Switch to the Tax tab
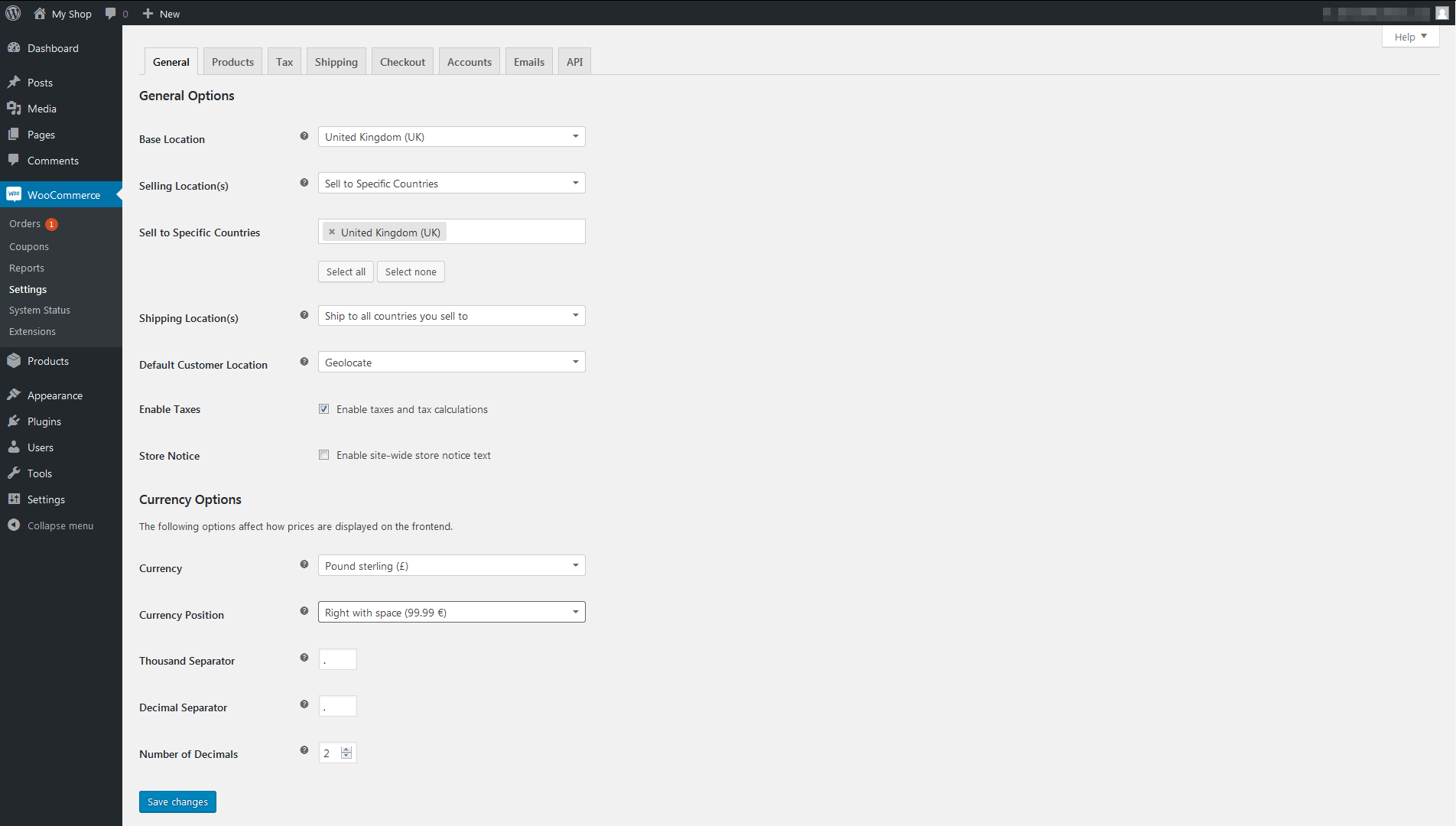Image resolution: width=1456 pixels, height=826 pixels. (284, 62)
